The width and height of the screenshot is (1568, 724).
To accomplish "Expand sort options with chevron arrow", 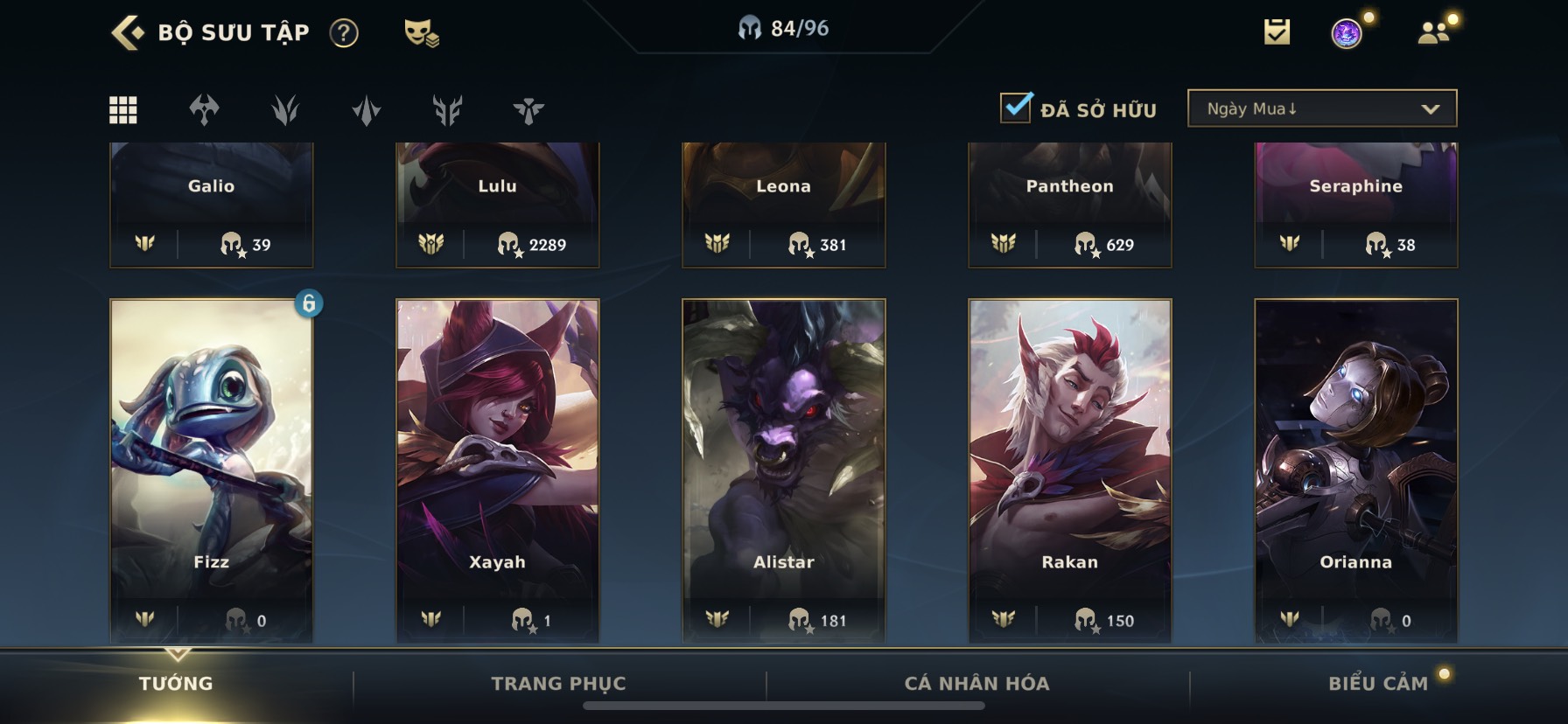I will [x=1431, y=109].
